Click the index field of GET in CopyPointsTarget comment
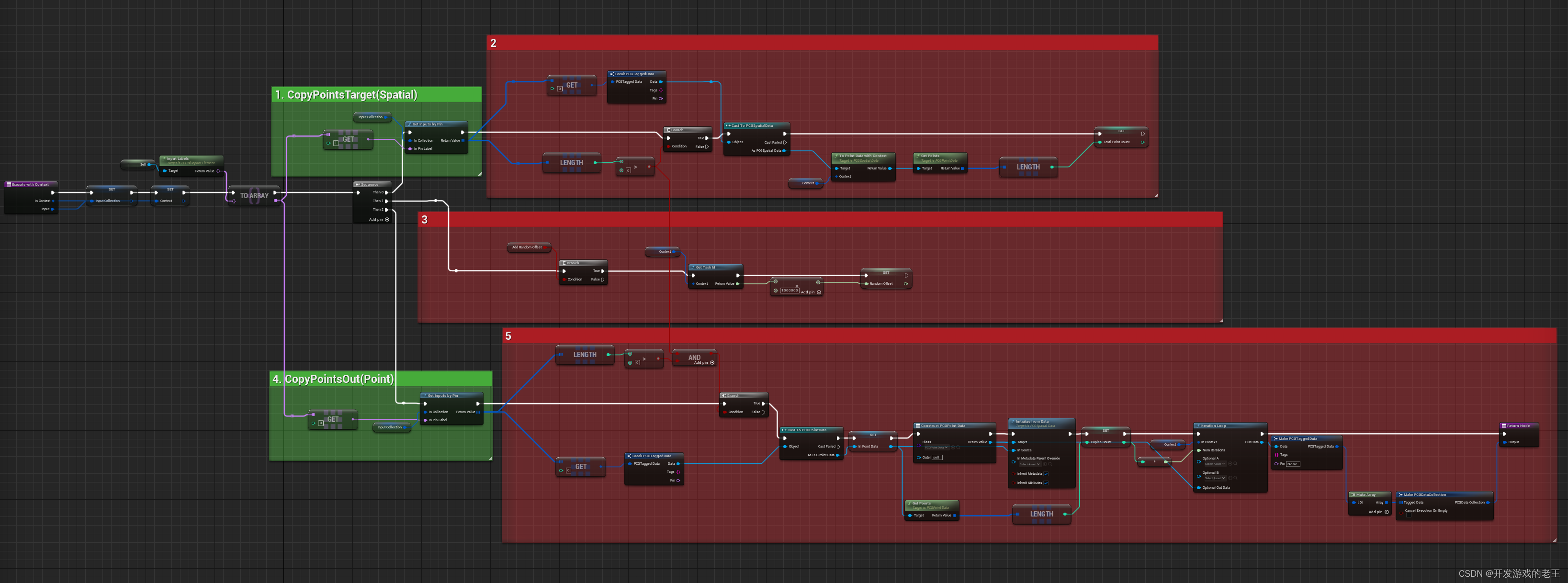This screenshot has height=583, width=1568. (336, 143)
